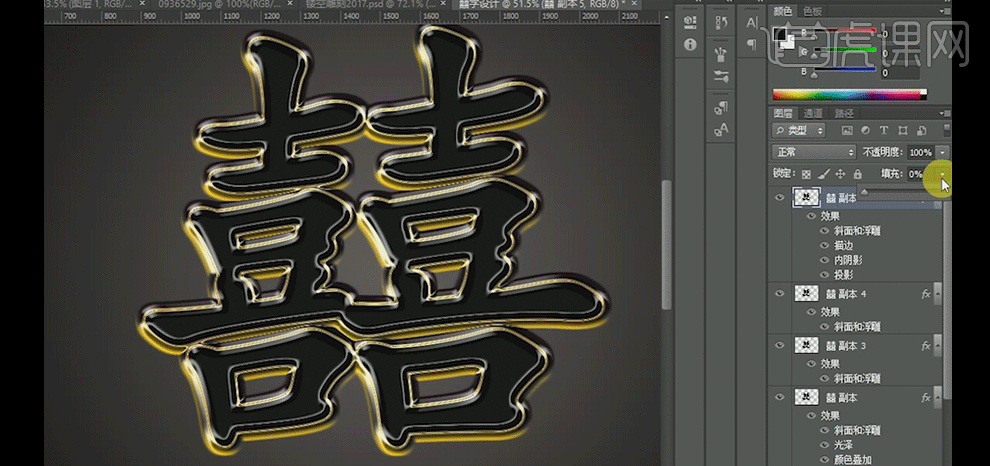
Task: Open the History panel icon
Action: click(721, 23)
